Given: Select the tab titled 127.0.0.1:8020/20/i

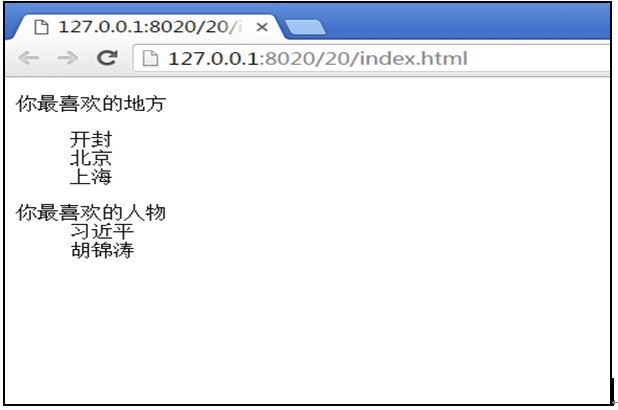Looking at the screenshot, I should 149,27.
